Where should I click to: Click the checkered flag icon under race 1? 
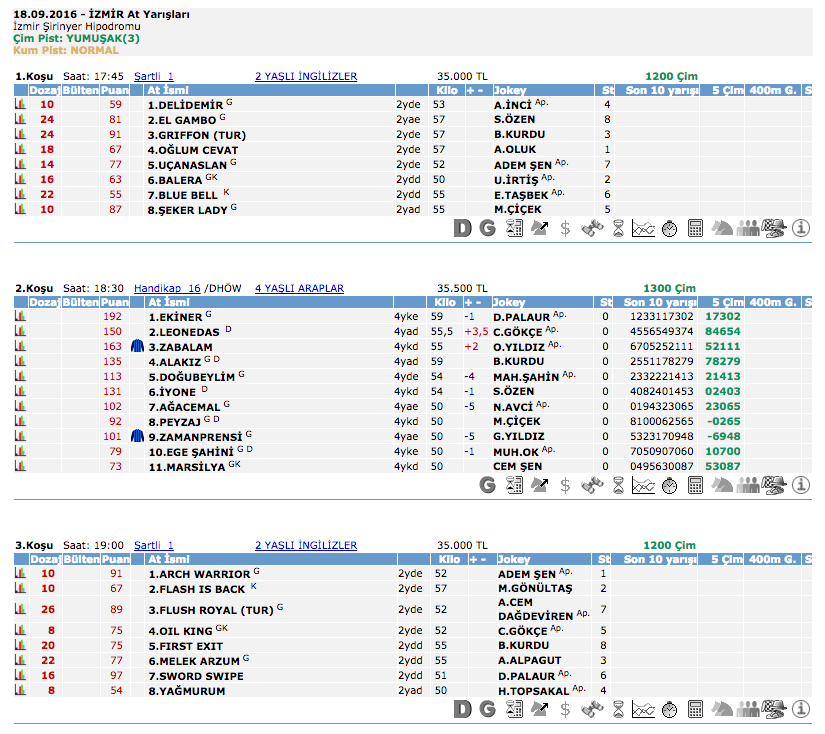pos(773,228)
